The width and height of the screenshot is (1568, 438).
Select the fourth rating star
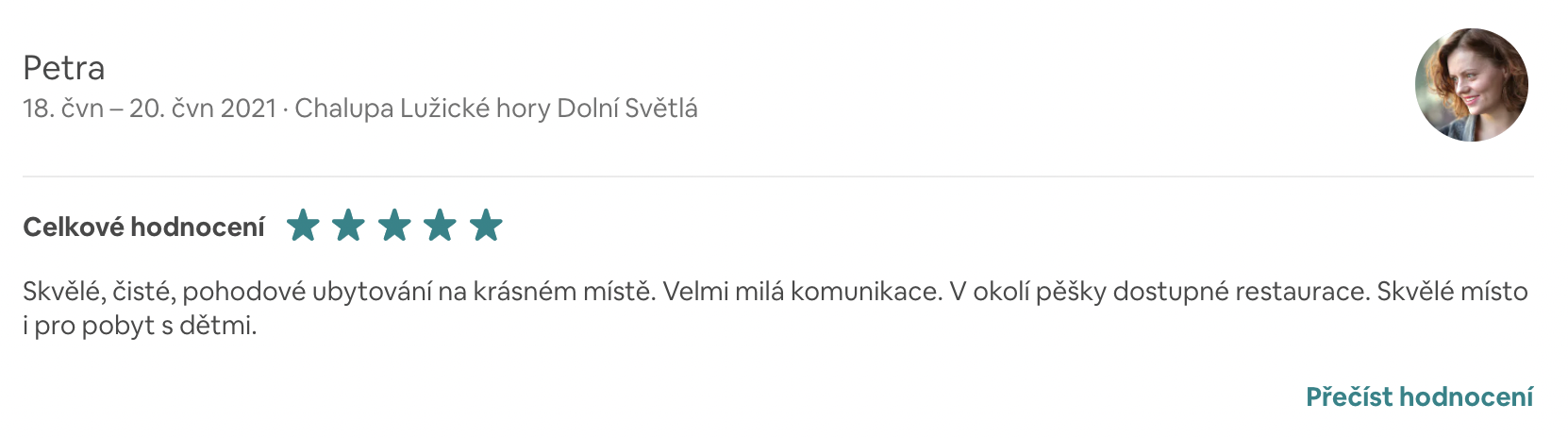440,226
